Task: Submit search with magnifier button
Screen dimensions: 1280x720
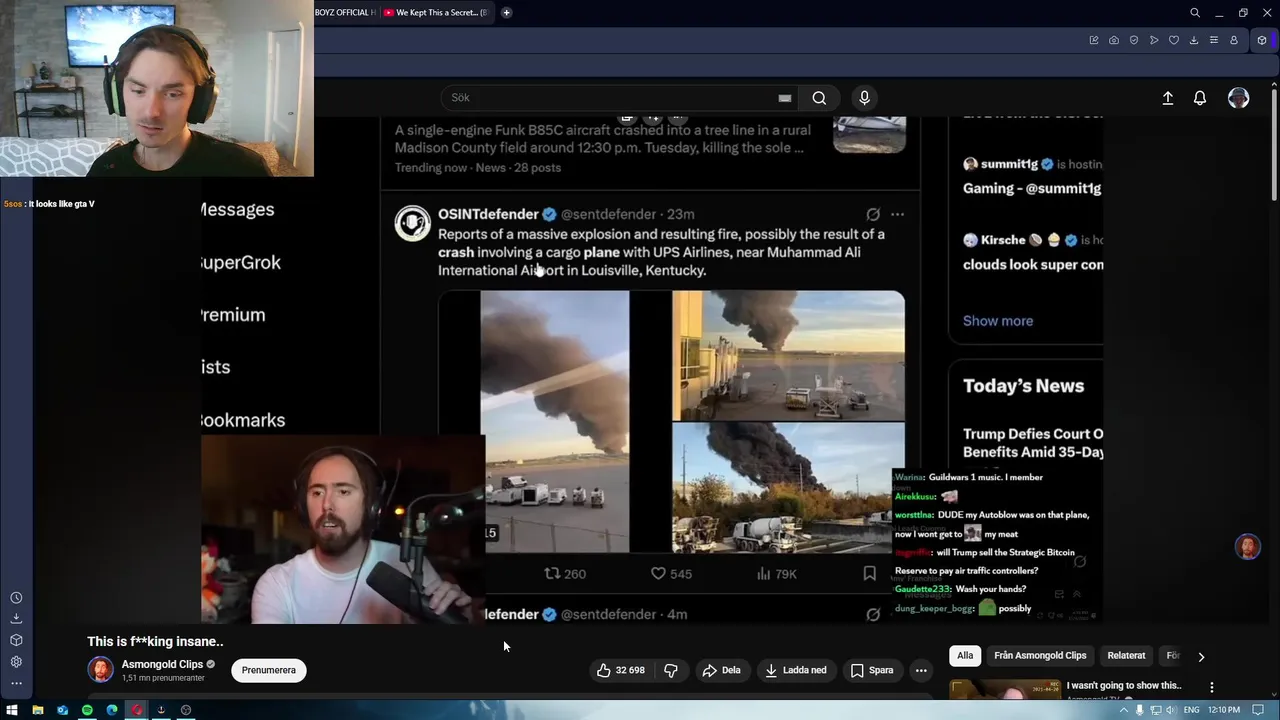Action: coord(819,97)
